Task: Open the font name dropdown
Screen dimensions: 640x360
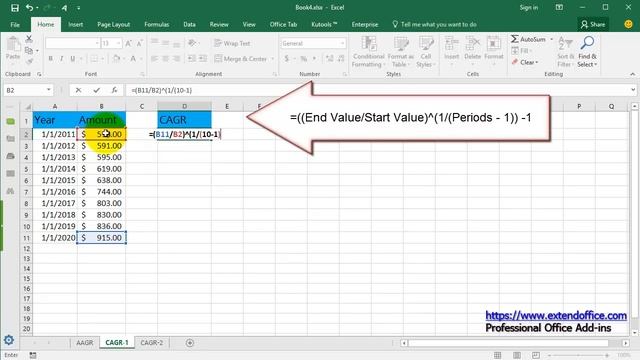Action: pyautogui.click(x=97, y=43)
